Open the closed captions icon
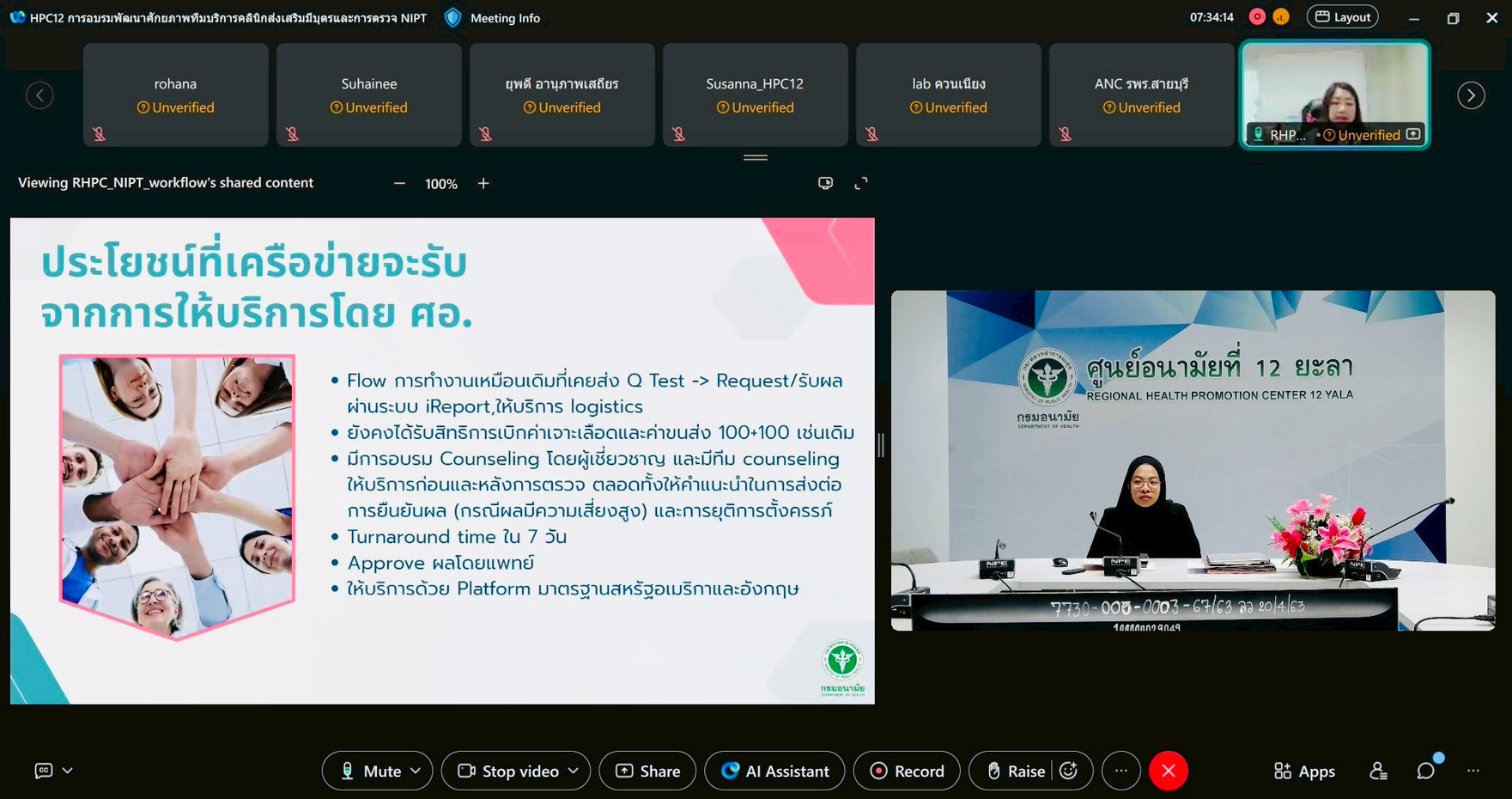1512x799 pixels. coord(44,771)
